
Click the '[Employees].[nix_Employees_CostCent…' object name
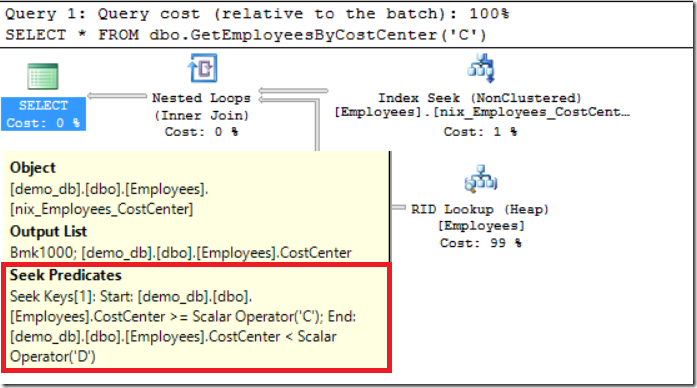pos(482,112)
